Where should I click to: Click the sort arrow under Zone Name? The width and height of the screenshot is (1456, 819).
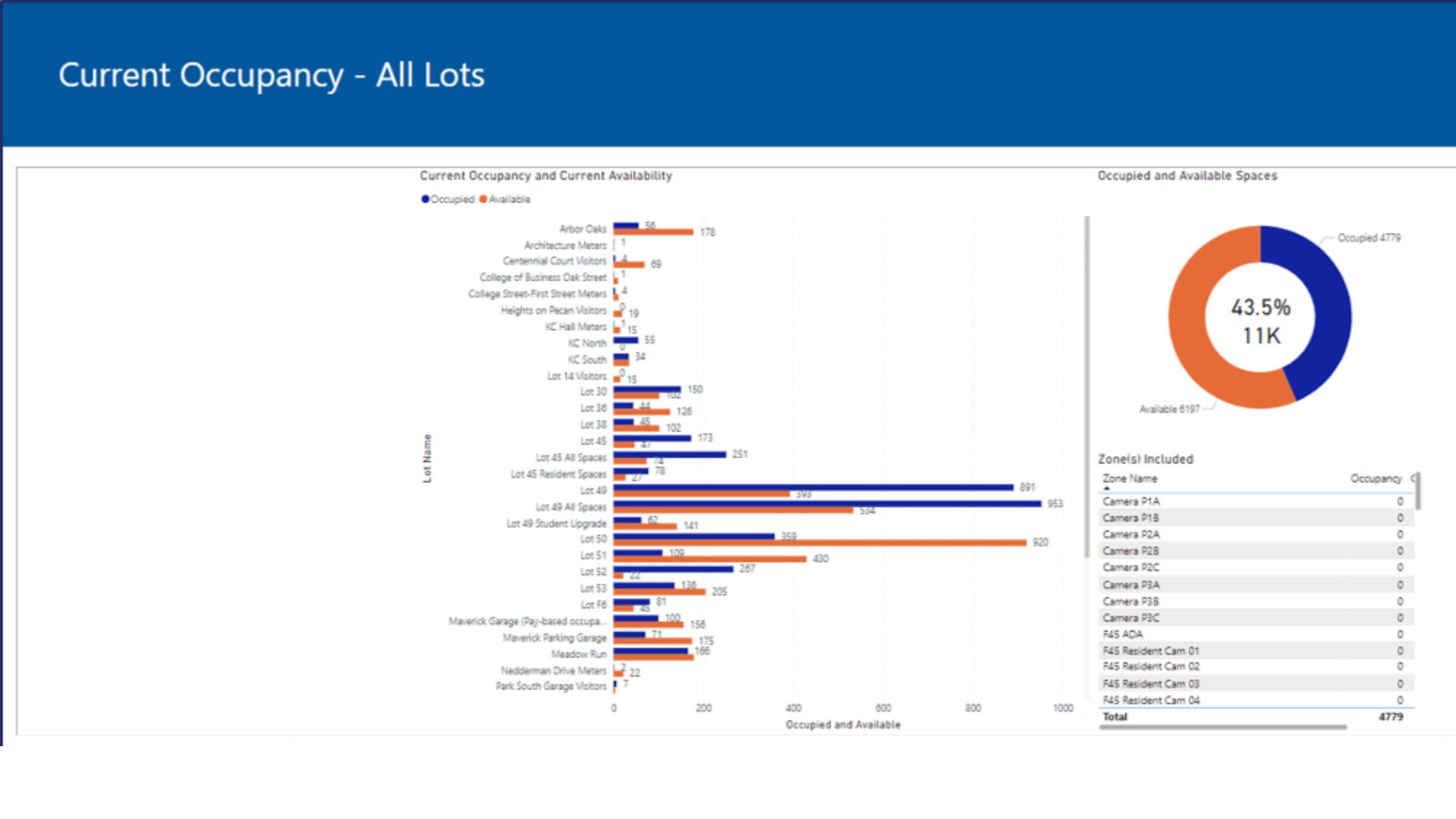pos(1107,489)
